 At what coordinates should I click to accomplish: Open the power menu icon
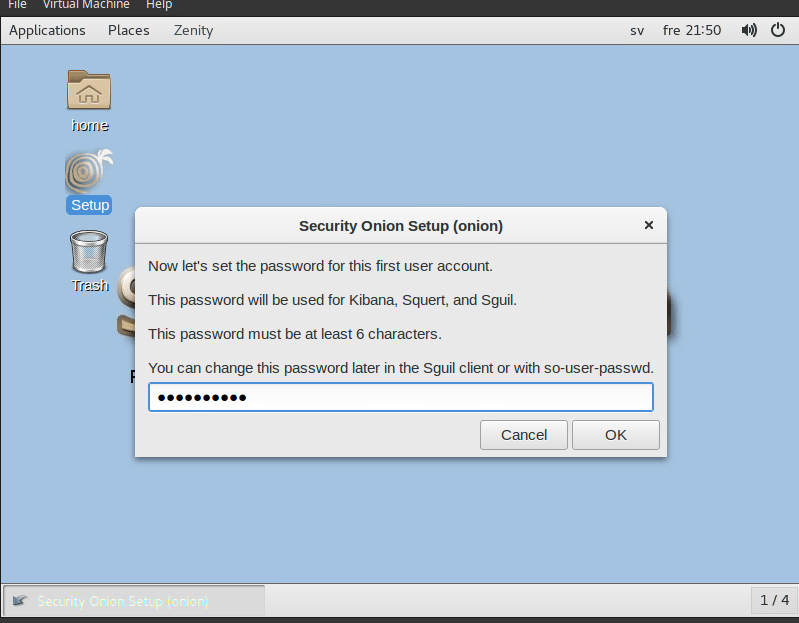(778, 30)
